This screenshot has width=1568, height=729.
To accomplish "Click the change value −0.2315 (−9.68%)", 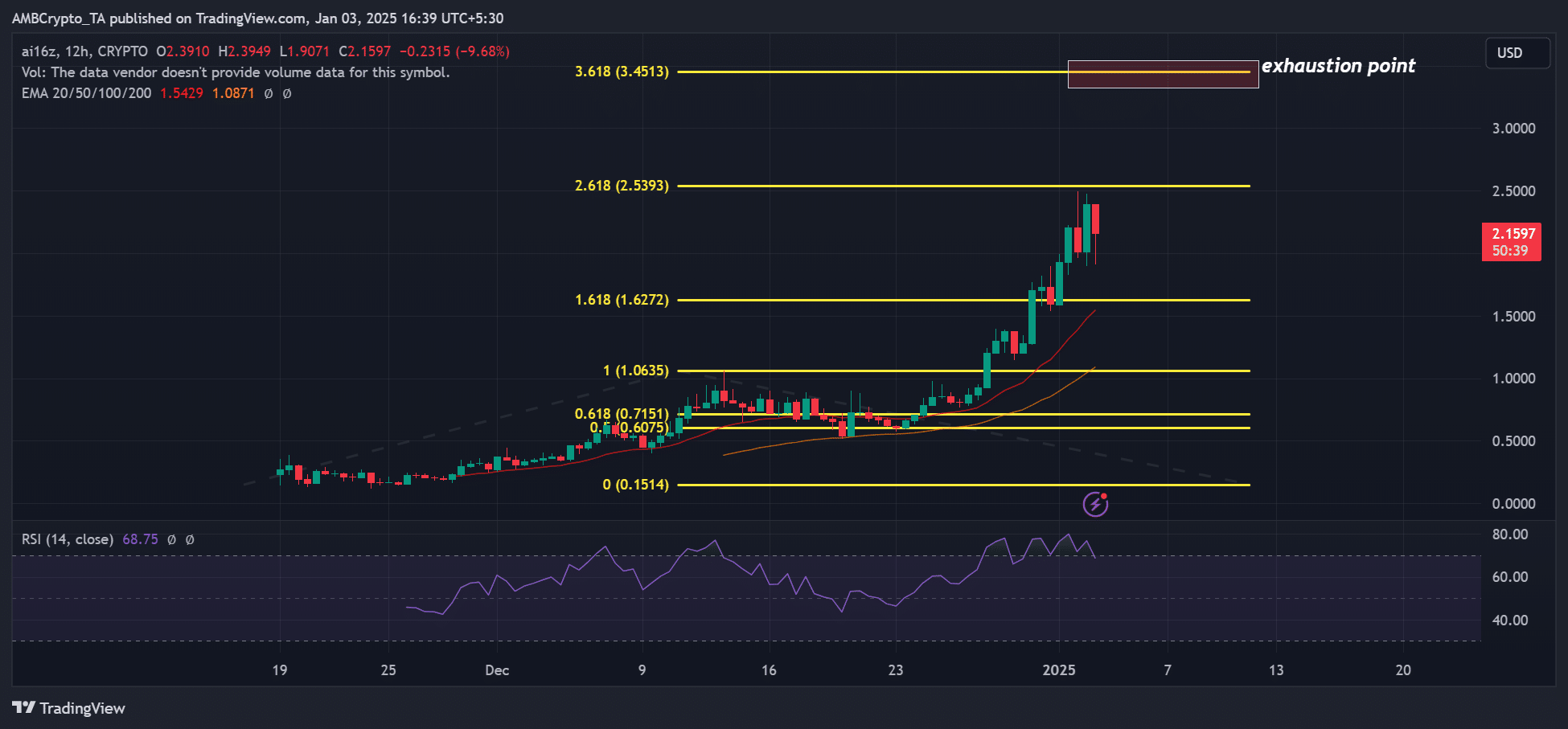I will (455, 51).
